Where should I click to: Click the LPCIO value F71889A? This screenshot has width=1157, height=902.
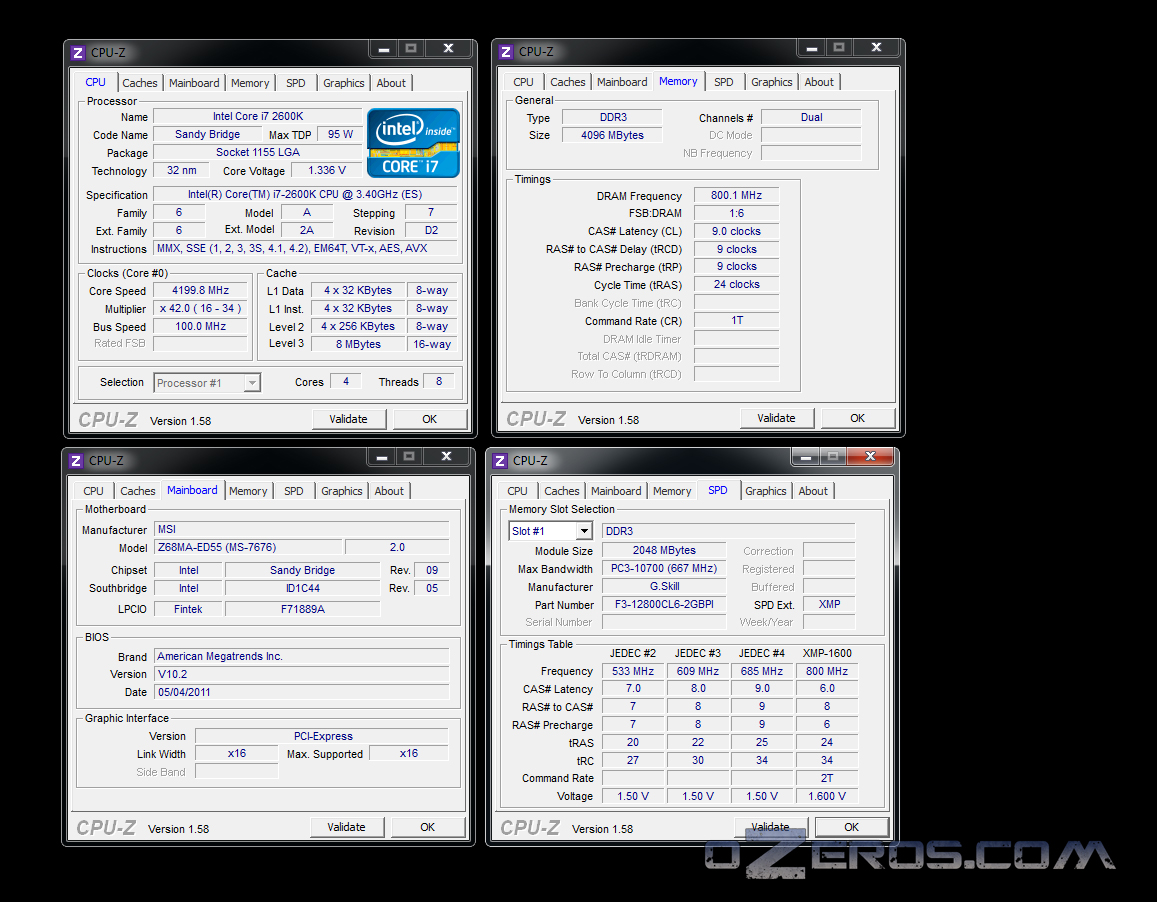tap(303, 609)
